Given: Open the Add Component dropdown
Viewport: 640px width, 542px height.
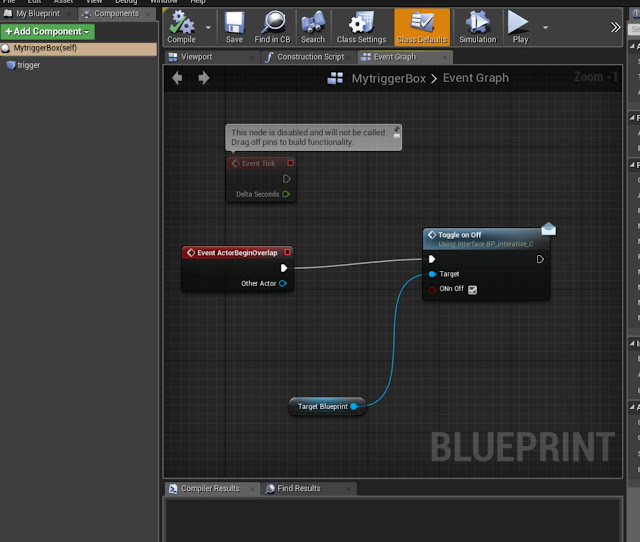Looking at the screenshot, I should [48, 31].
